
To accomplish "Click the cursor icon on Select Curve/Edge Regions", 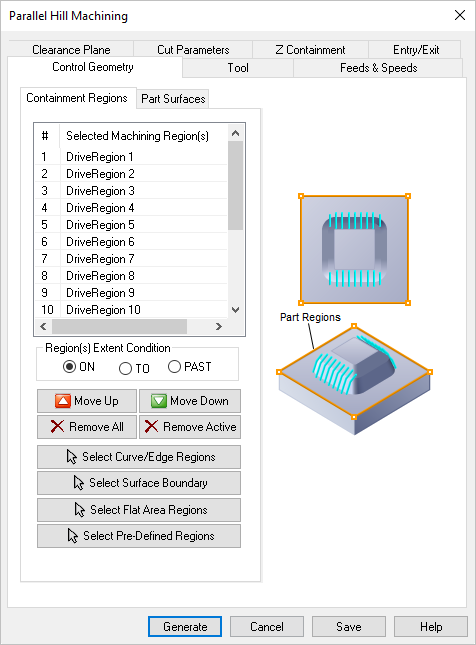I will pyautogui.click(x=72, y=457).
